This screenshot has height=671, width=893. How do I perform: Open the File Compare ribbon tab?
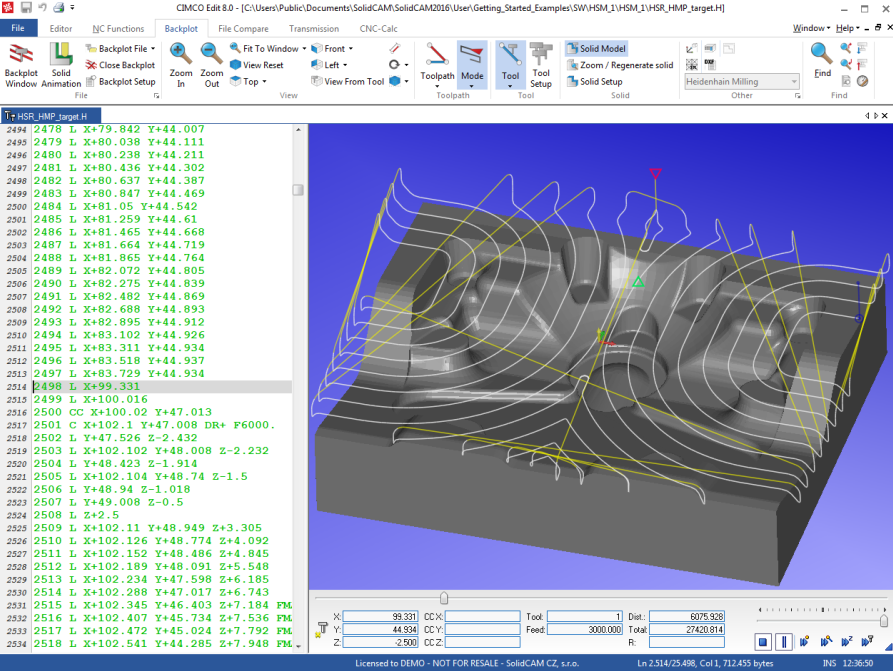[x=243, y=28]
